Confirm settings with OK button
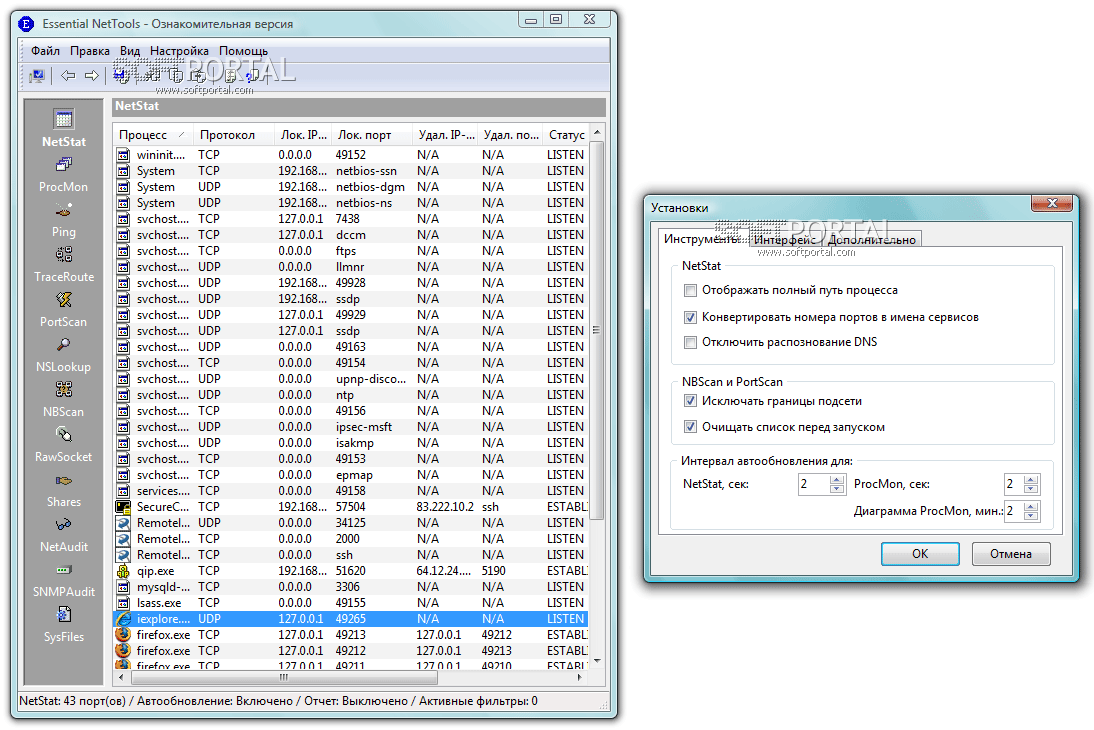Viewport: 1094px width, 730px height. tap(920, 554)
